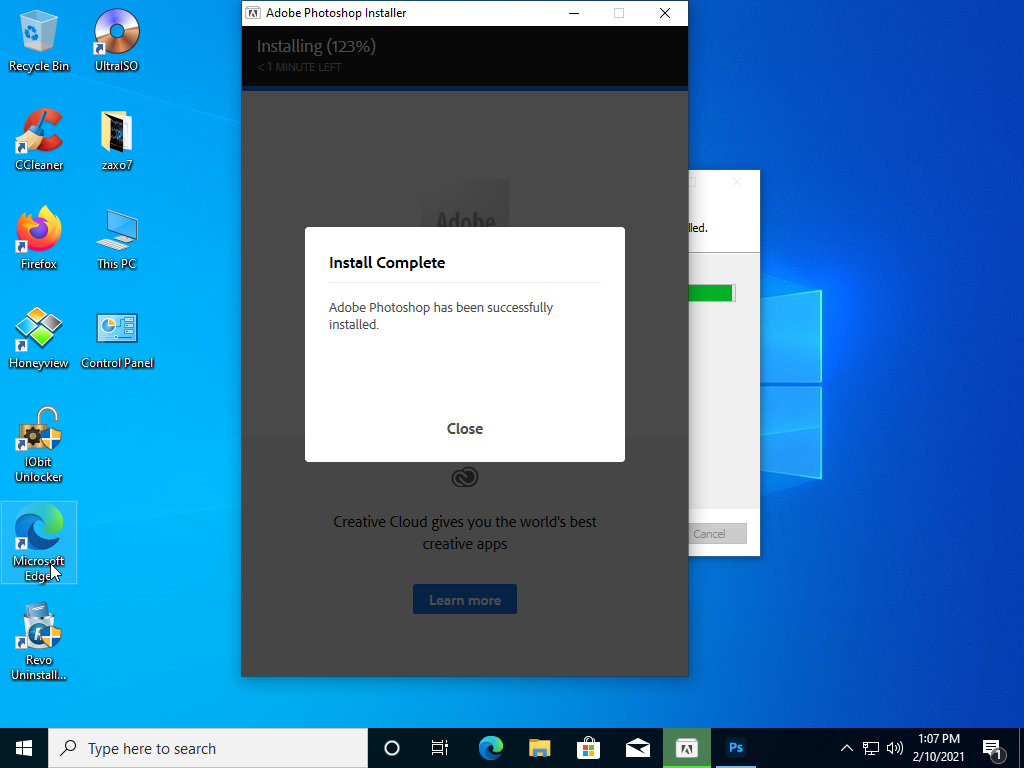This screenshot has width=1024, height=768.
Task: Click the taskbar search box
Action: (x=208, y=748)
